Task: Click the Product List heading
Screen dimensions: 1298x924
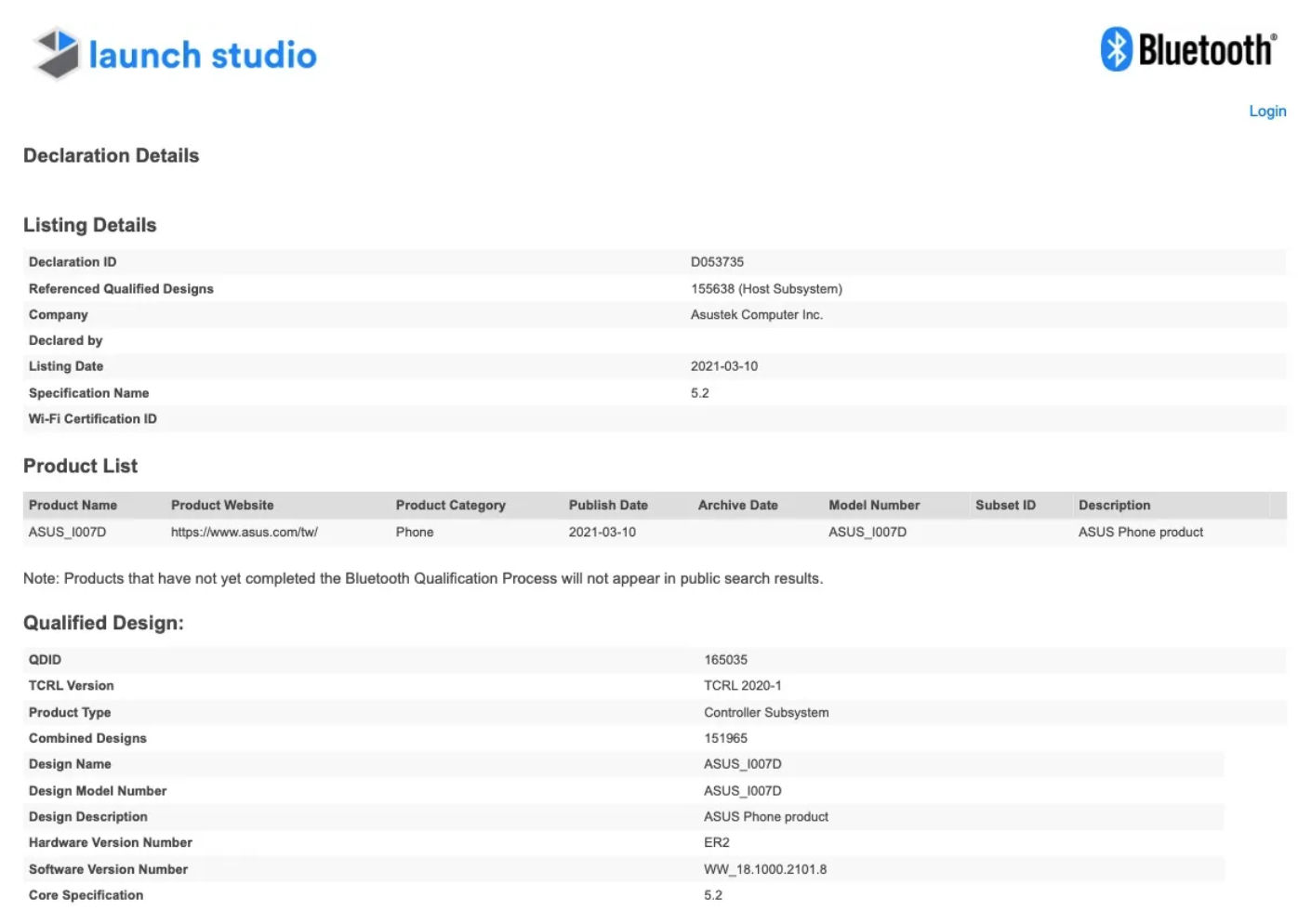Action: click(80, 466)
